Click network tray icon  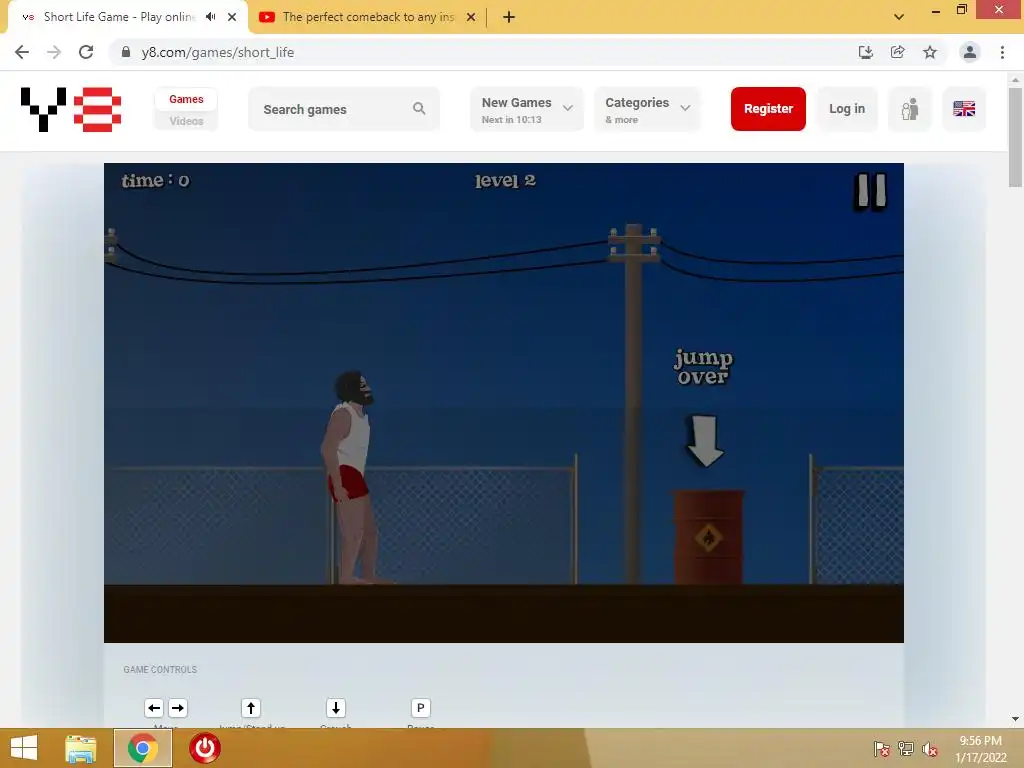click(x=906, y=749)
